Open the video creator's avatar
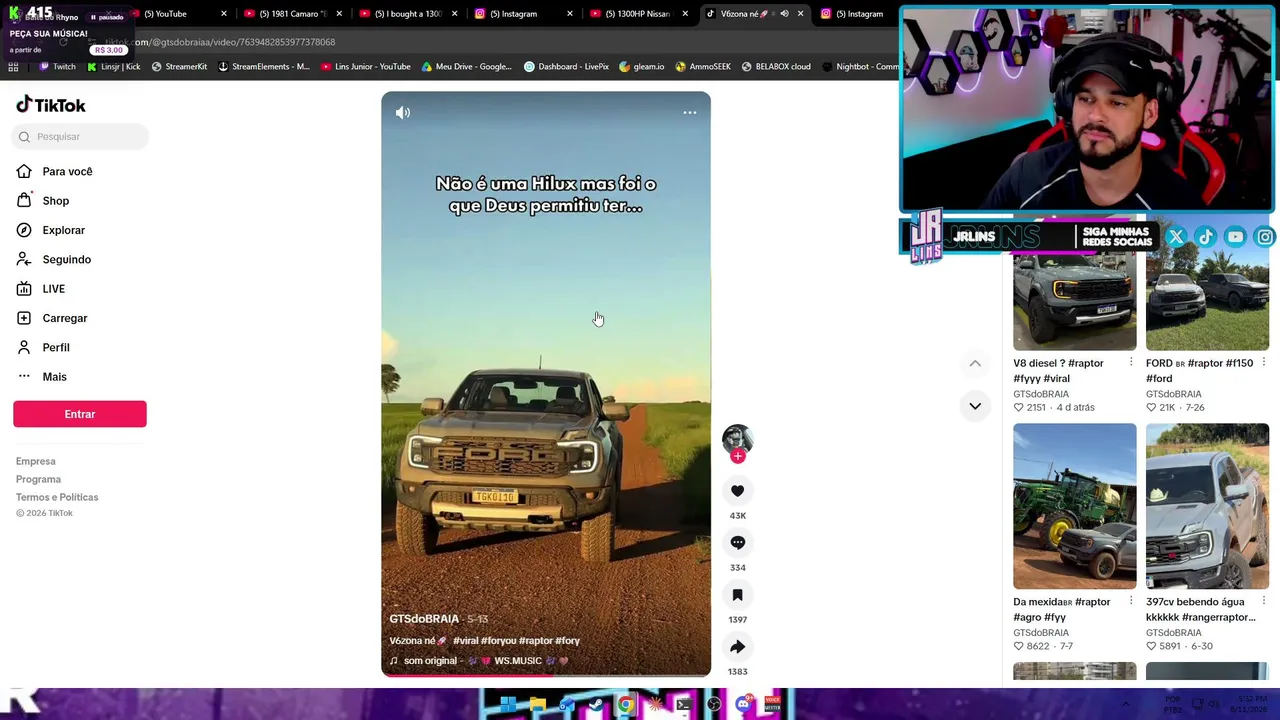1280x720 pixels. 737,439
